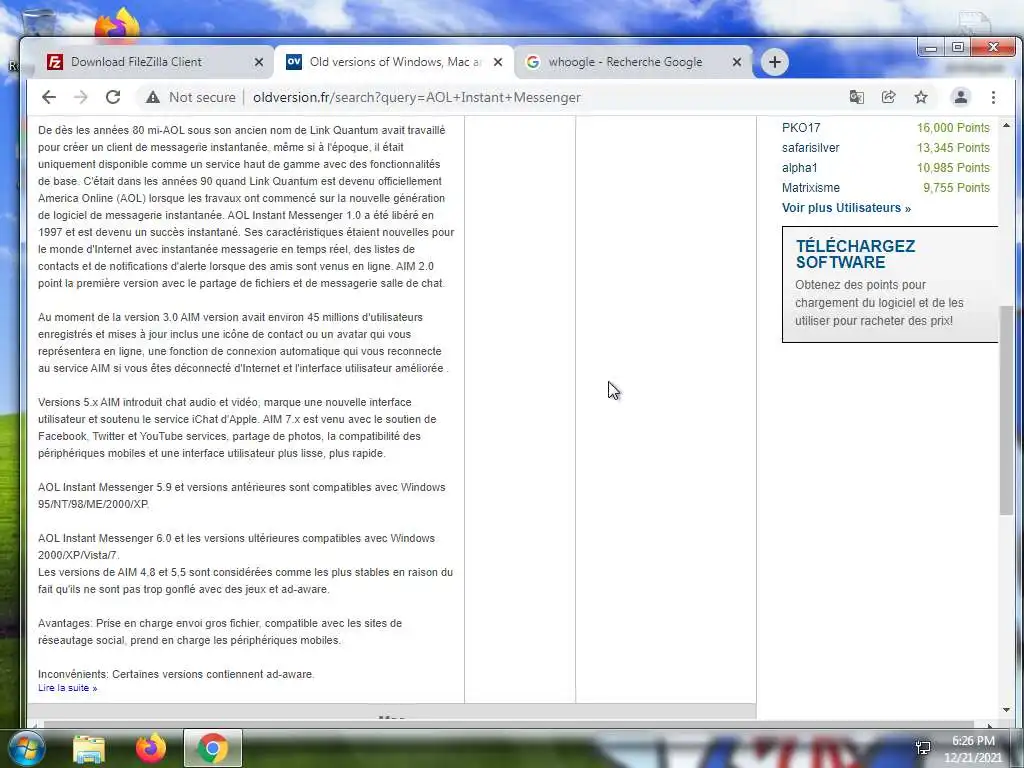This screenshot has width=1024, height=768.
Task: Click the Recycle Bin desktop icon
Action: point(39,22)
